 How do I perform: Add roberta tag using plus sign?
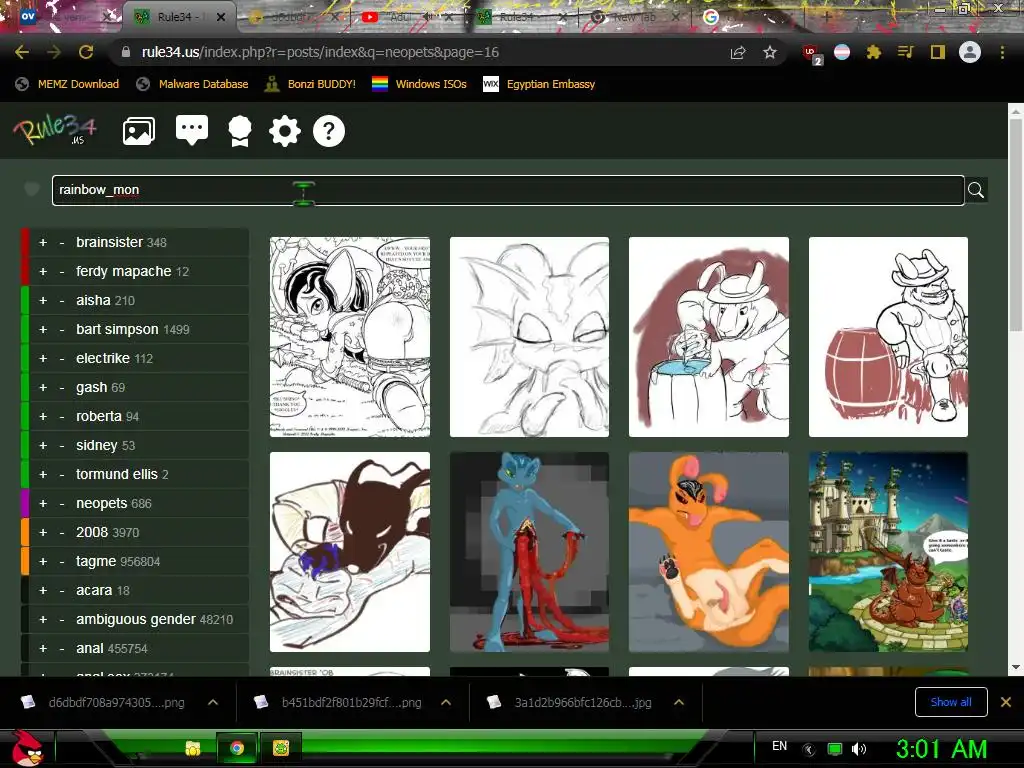43,417
